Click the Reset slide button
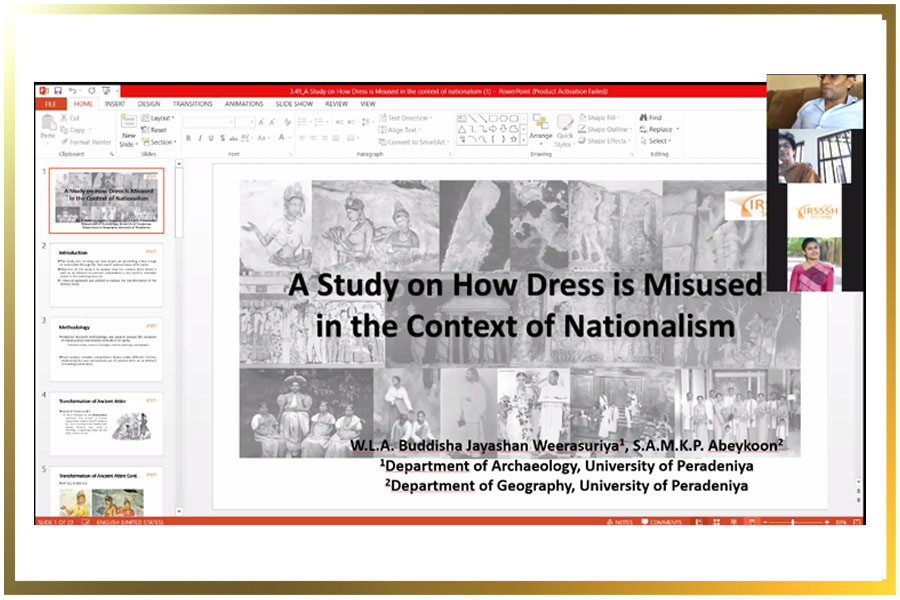 coord(154,130)
